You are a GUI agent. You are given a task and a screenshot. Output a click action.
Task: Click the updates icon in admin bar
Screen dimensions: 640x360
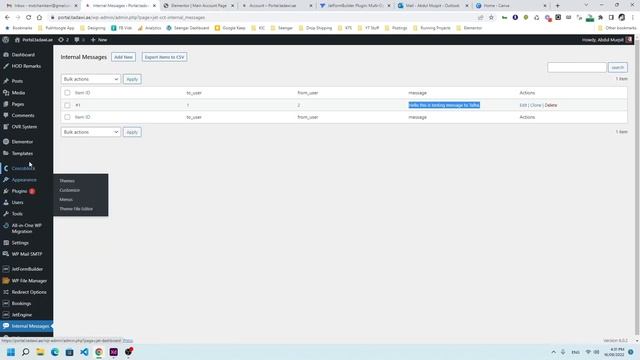(x=61, y=40)
